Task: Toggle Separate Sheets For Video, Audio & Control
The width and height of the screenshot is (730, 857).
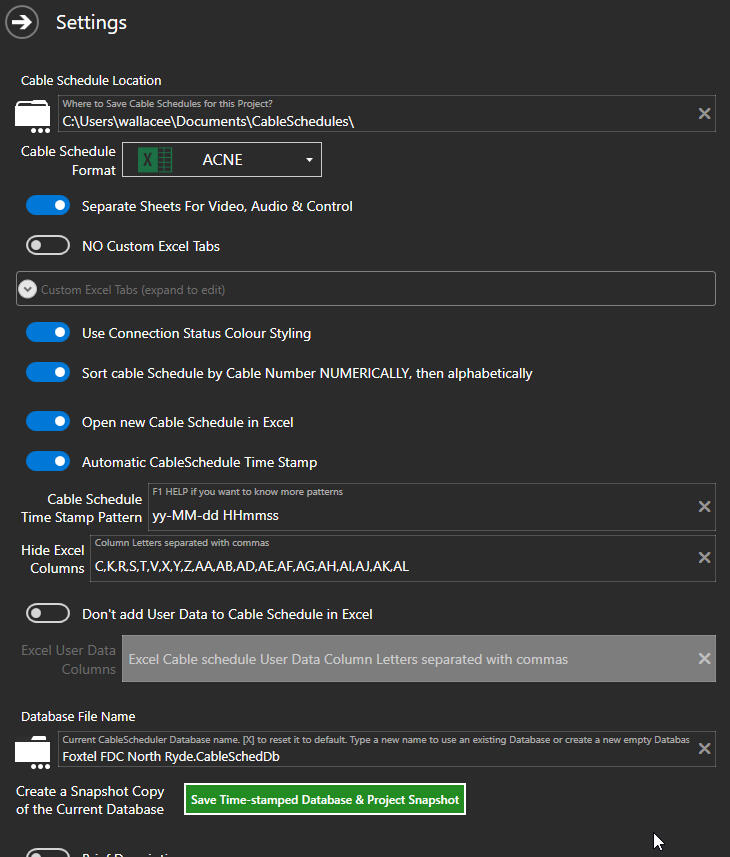Action: [x=48, y=206]
